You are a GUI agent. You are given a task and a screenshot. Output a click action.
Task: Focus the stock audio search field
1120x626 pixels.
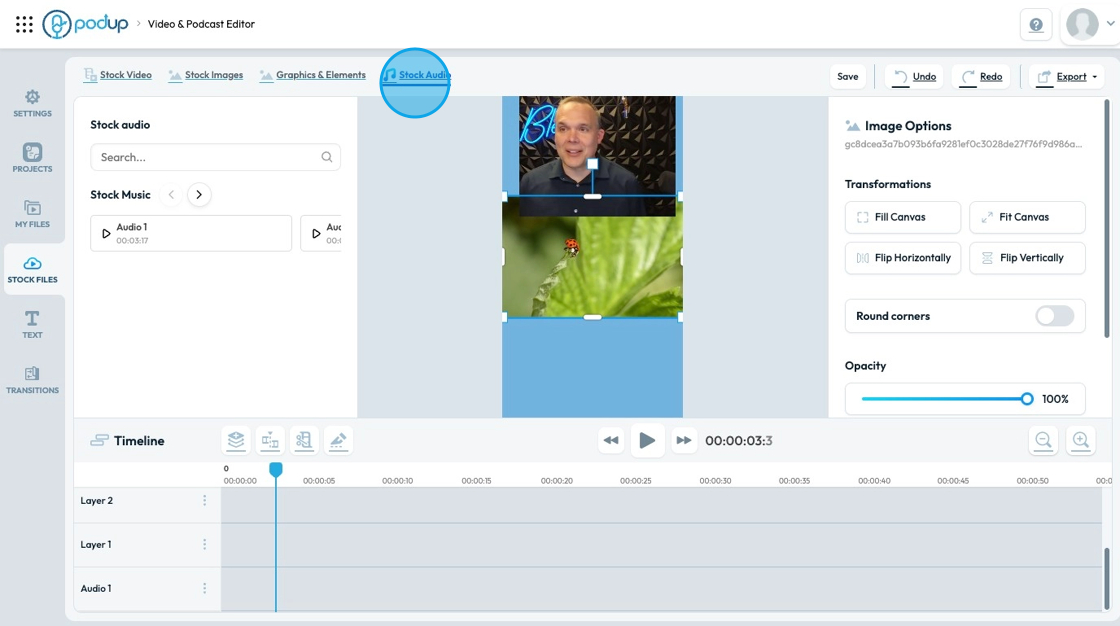click(215, 157)
